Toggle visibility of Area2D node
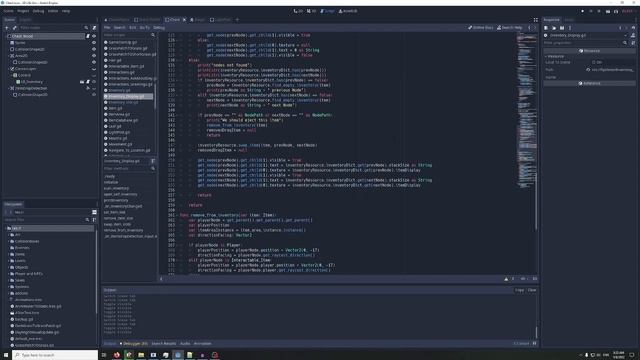This screenshot has width=640, height=360. coord(94,56)
